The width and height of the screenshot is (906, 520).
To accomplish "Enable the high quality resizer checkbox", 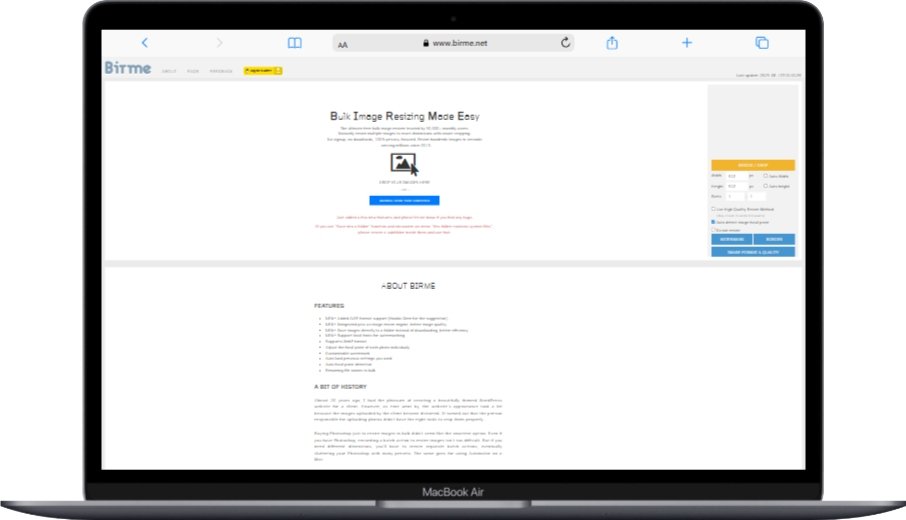I will pos(713,209).
